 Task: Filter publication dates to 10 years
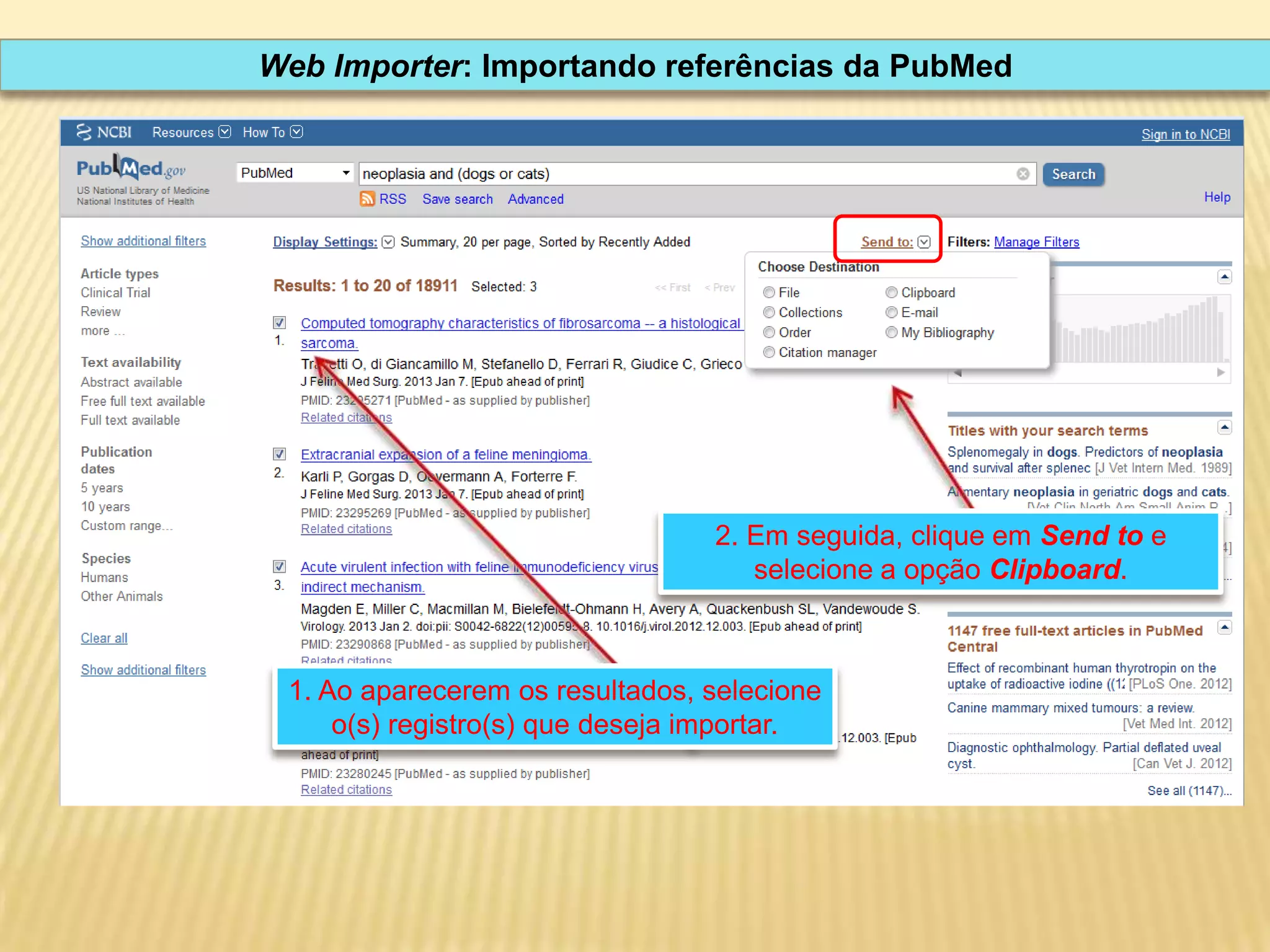tap(105, 507)
